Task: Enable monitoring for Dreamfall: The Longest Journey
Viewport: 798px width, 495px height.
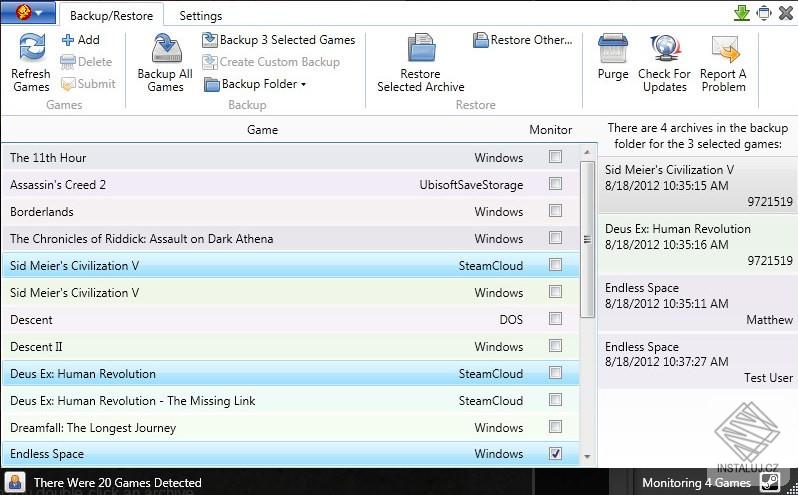Action: 555,426
